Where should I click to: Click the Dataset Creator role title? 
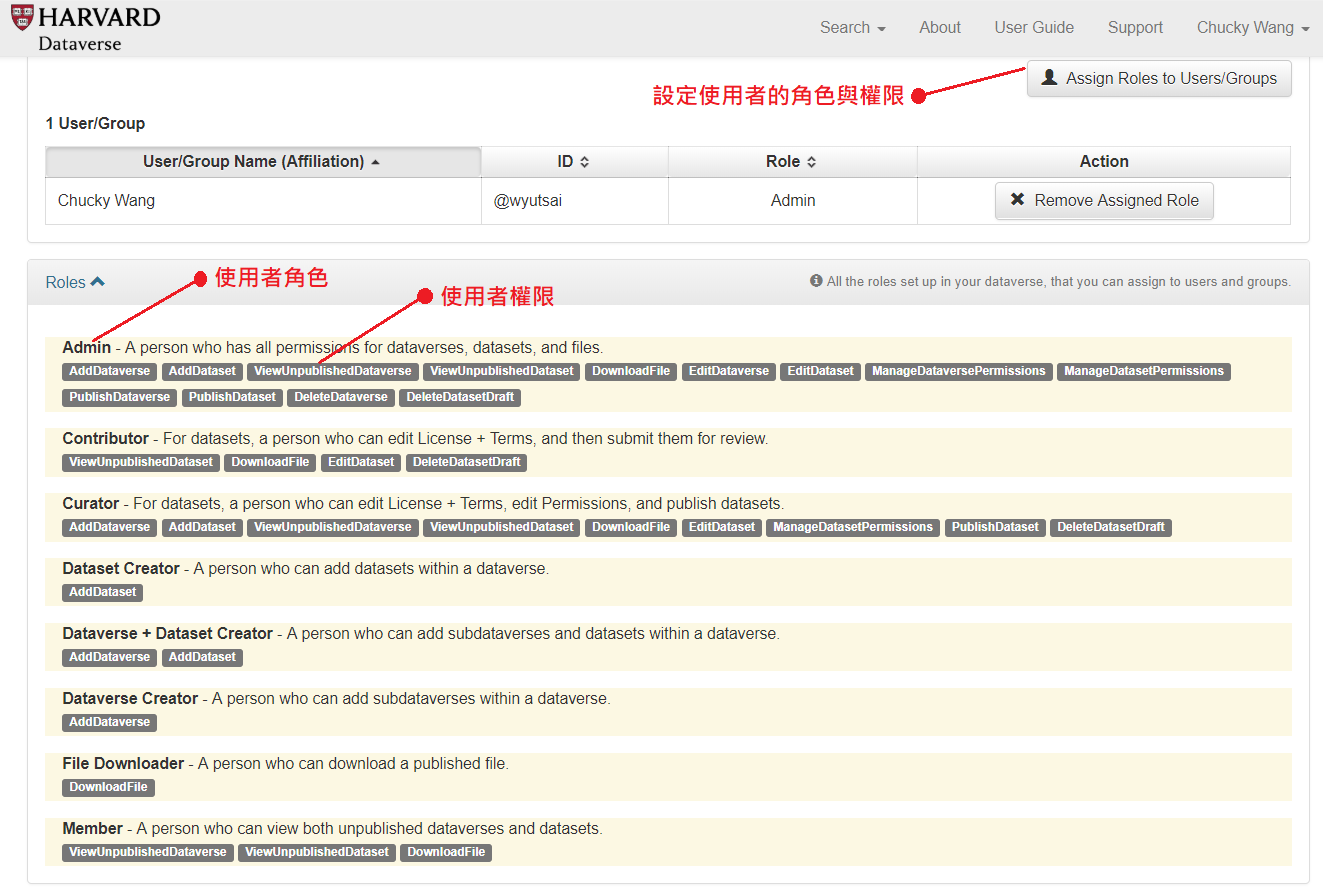[121, 569]
